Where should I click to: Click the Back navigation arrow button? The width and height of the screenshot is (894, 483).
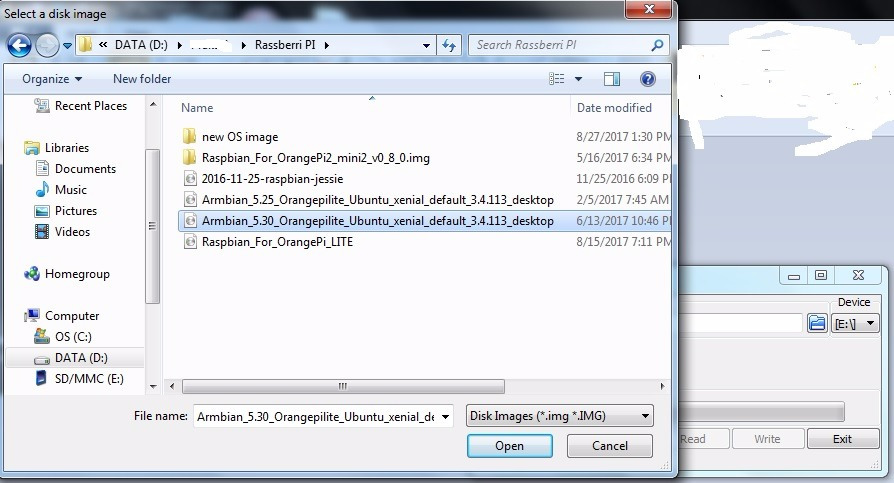(19, 45)
